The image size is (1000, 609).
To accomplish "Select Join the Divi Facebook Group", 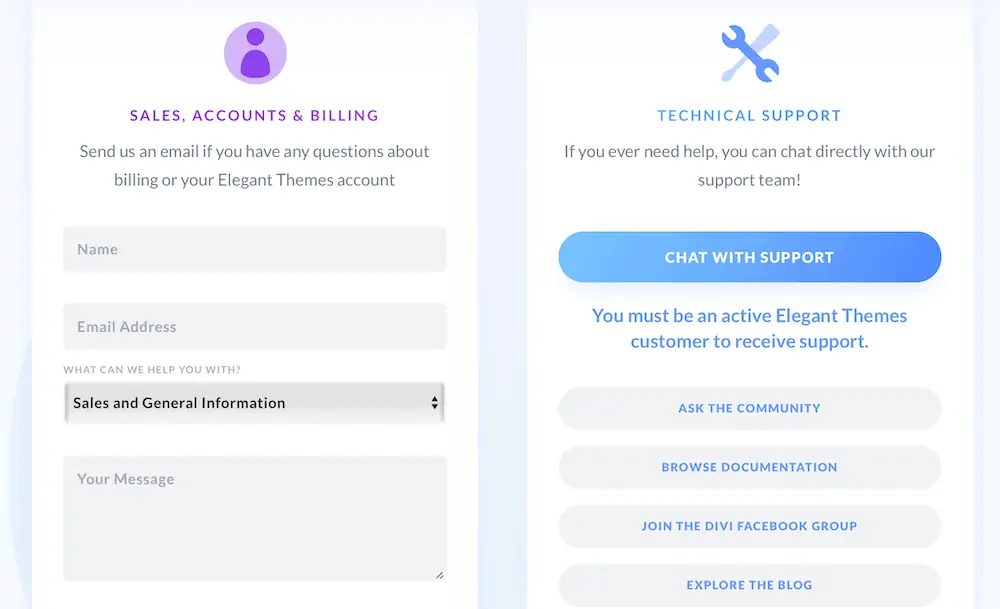I will (750, 526).
